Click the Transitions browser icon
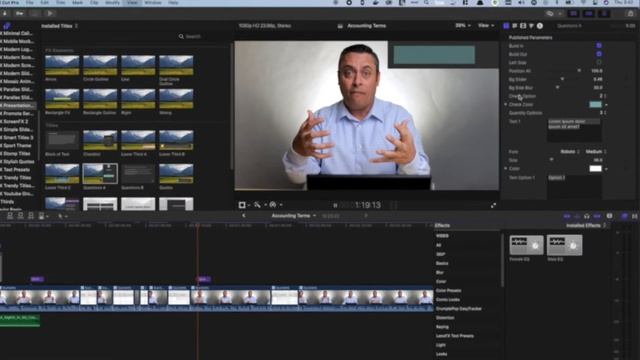The height and width of the screenshot is (360, 640). (x=635, y=216)
